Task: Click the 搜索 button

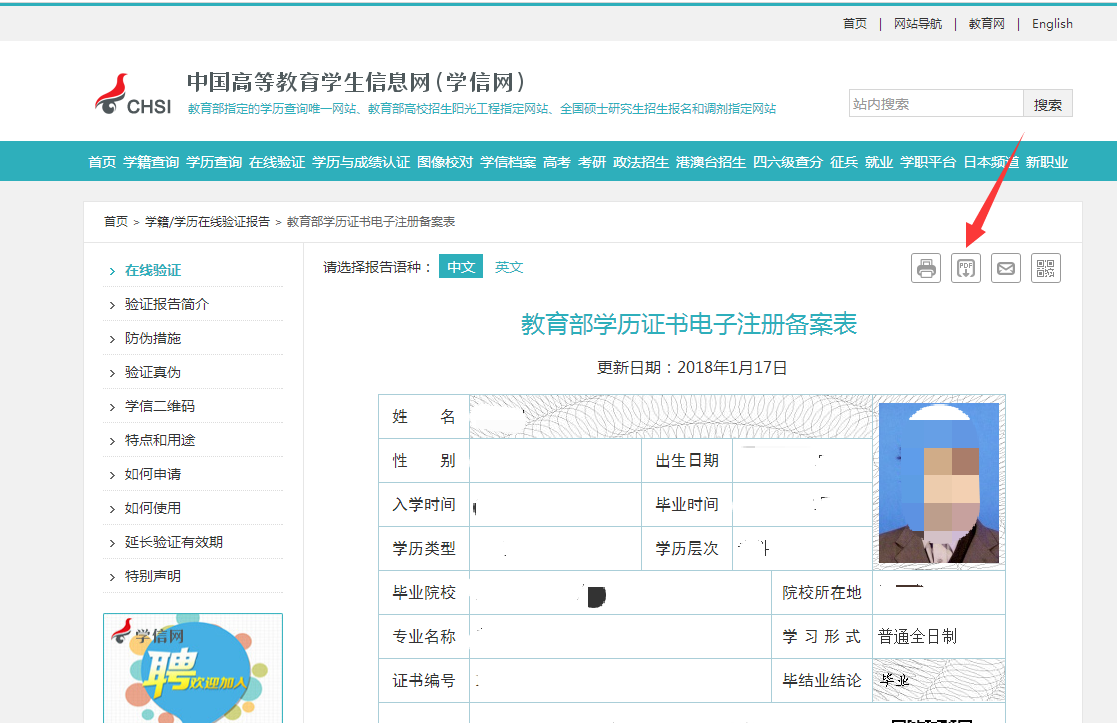Action: tap(1047, 104)
